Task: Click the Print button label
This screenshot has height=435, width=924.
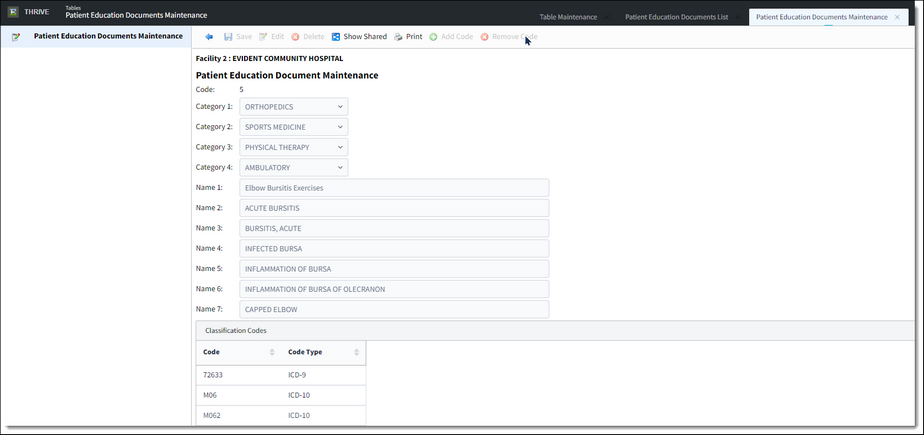Action: pyautogui.click(x=414, y=37)
